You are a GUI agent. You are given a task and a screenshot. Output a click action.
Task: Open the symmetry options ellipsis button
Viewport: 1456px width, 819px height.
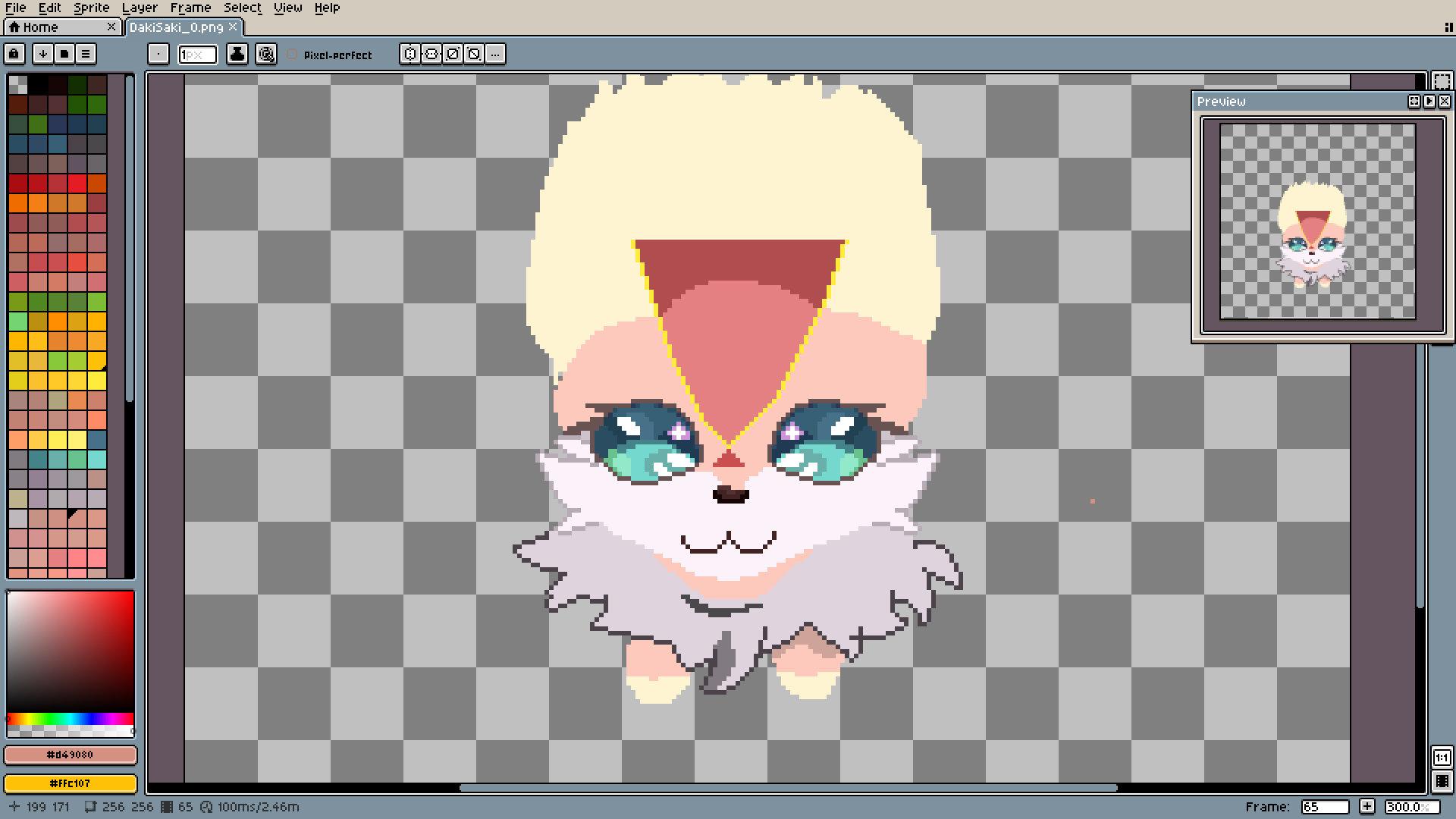(495, 54)
